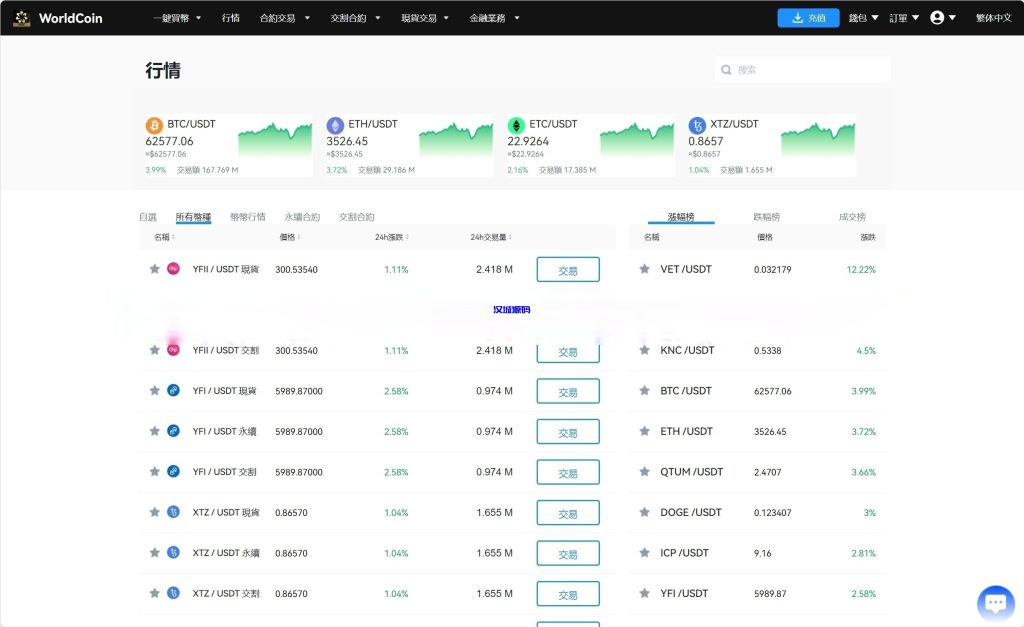Favorite the YFII / USDT 現貨 pair star
The width and height of the screenshot is (1024, 627).
point(155,269)
